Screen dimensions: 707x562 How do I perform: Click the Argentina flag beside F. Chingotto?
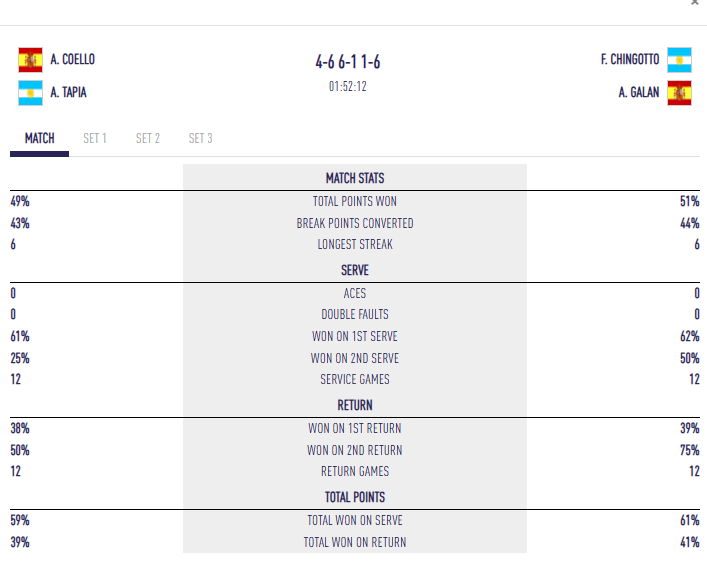point(680,60)
